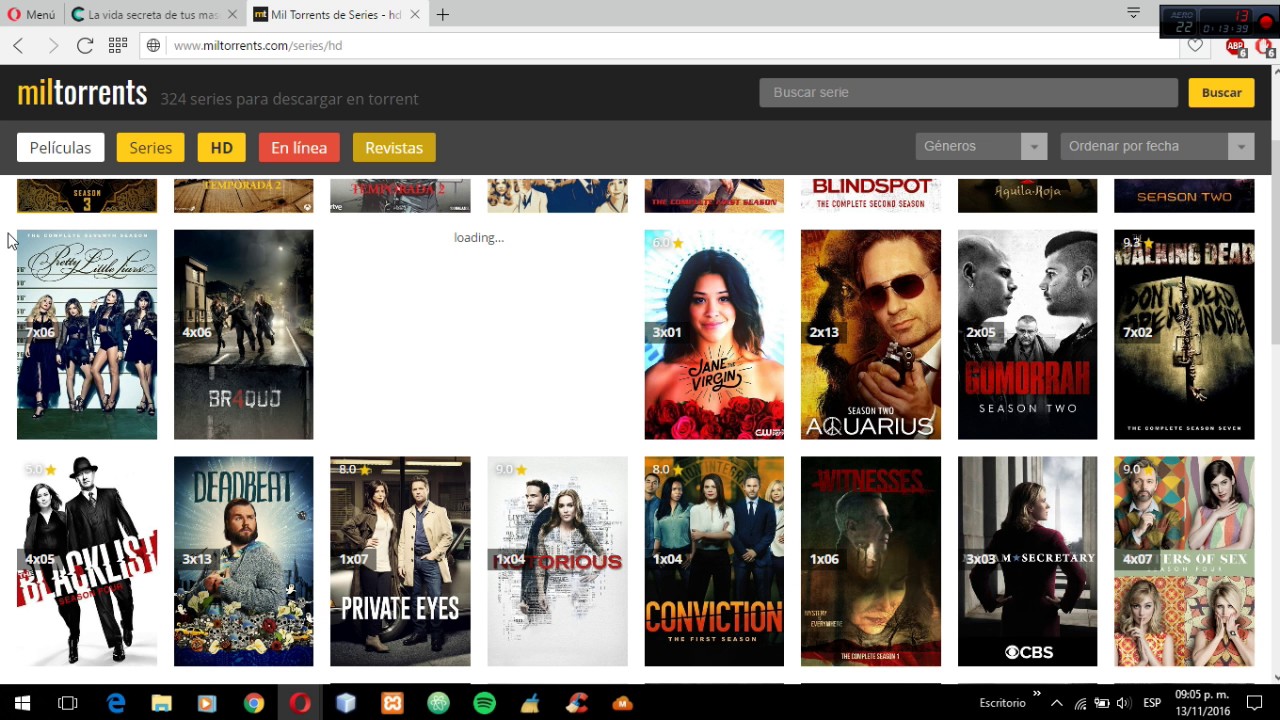Open the Revistas section
1280x720 pixels.
394,147
